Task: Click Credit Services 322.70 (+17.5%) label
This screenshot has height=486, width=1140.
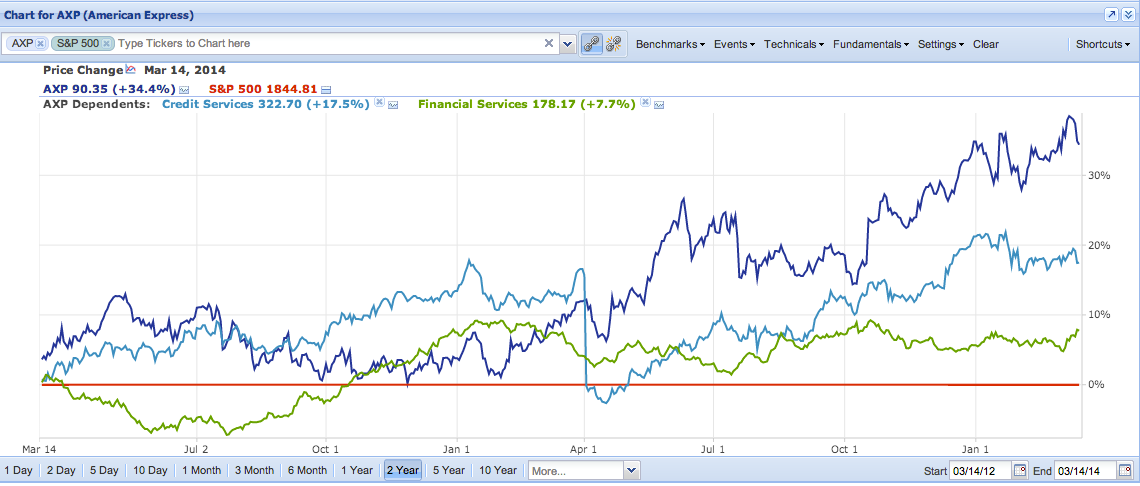Action: [x=266, y=104]
